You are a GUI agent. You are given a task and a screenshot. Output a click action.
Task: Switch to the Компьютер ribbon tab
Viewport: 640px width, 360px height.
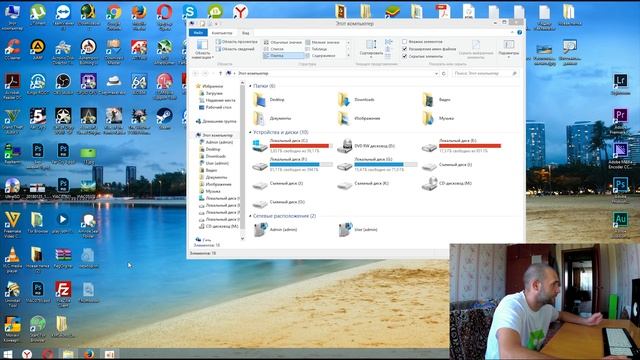coord(222,33)
